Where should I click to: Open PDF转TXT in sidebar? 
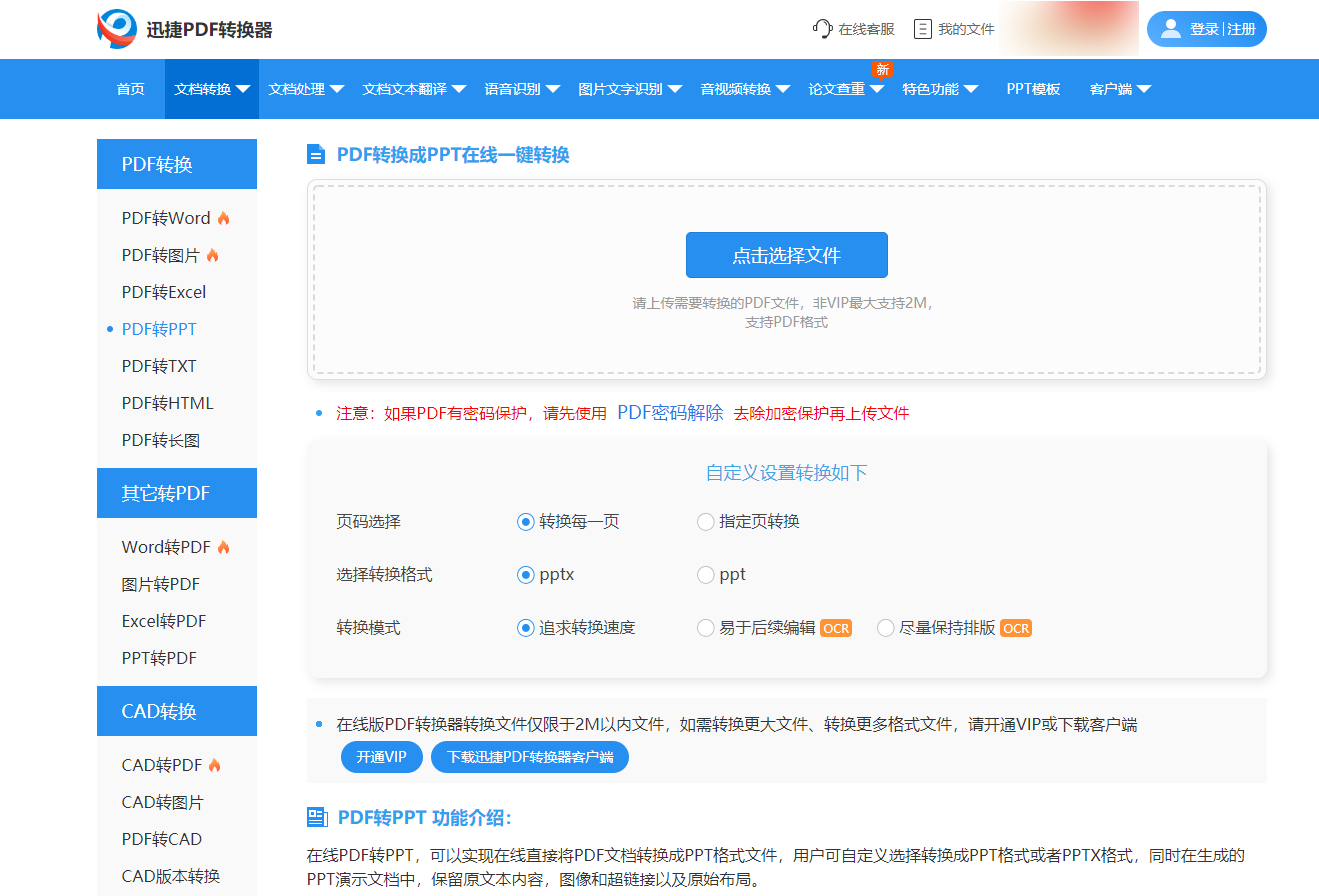click(x=159, y=366)
